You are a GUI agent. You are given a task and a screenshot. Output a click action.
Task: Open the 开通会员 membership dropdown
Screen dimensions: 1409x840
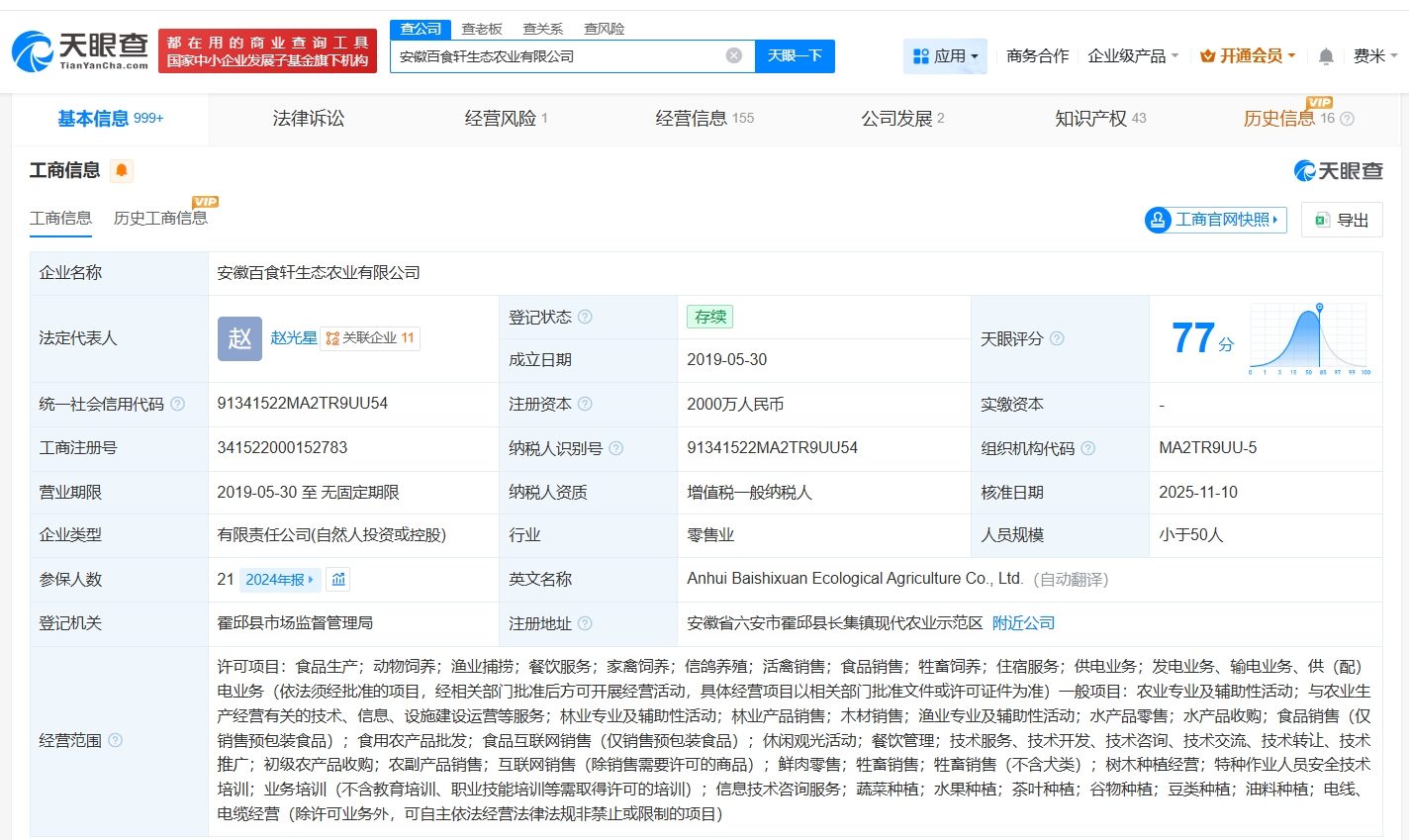(x=1248, y=56)
